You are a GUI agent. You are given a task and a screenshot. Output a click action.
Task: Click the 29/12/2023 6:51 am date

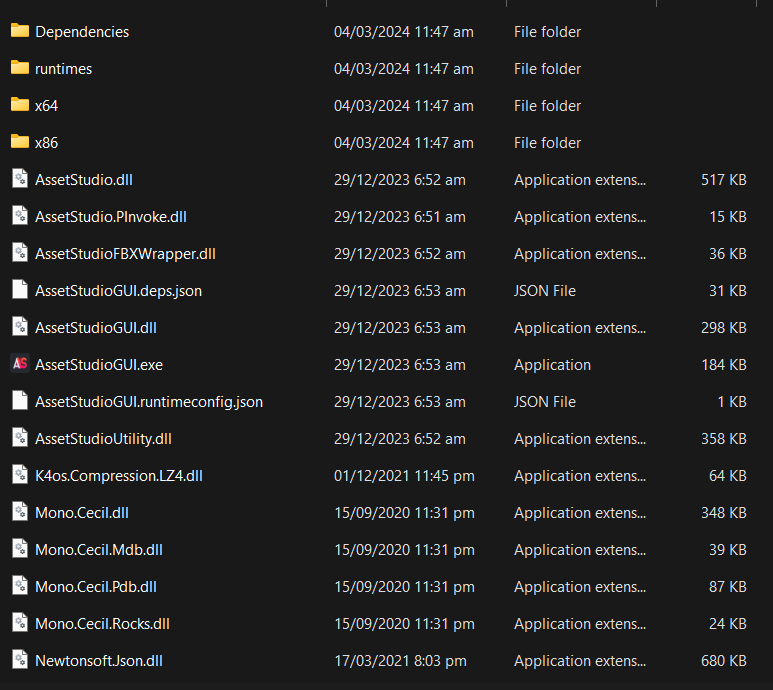400,217
